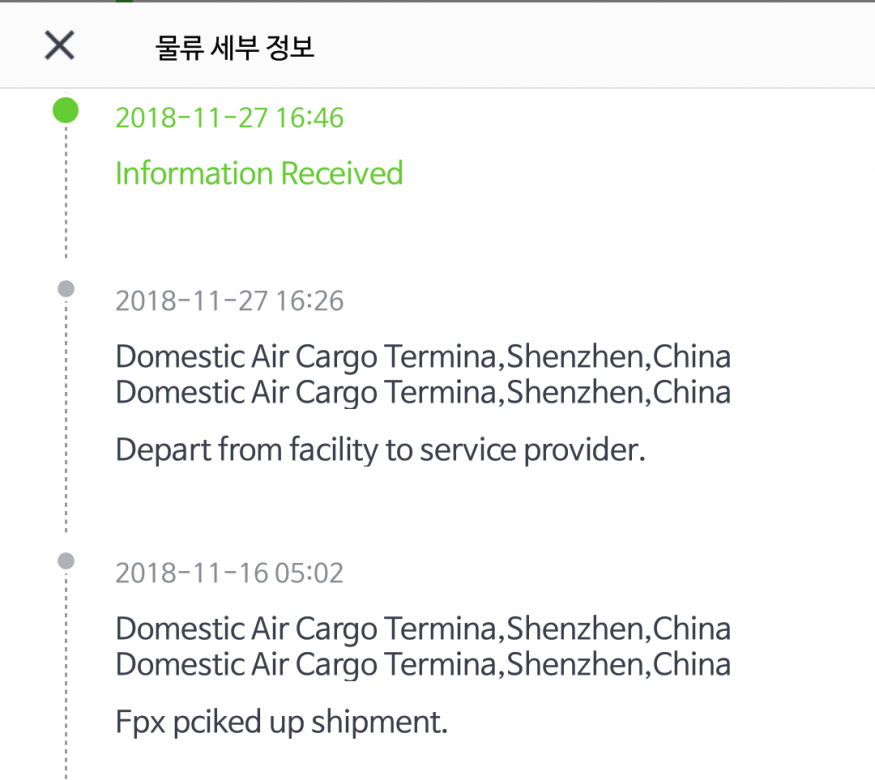Select the 물류 세부 정보 page title
The height and width of the screenshot is (780, 875).
tap(235, 46)
